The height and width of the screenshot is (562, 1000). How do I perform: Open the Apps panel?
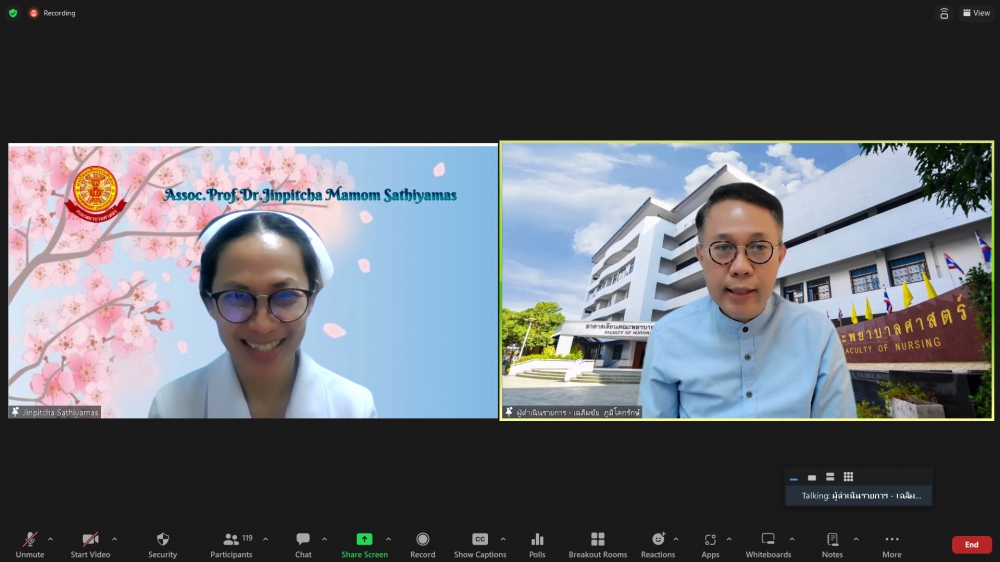(710, 544)
